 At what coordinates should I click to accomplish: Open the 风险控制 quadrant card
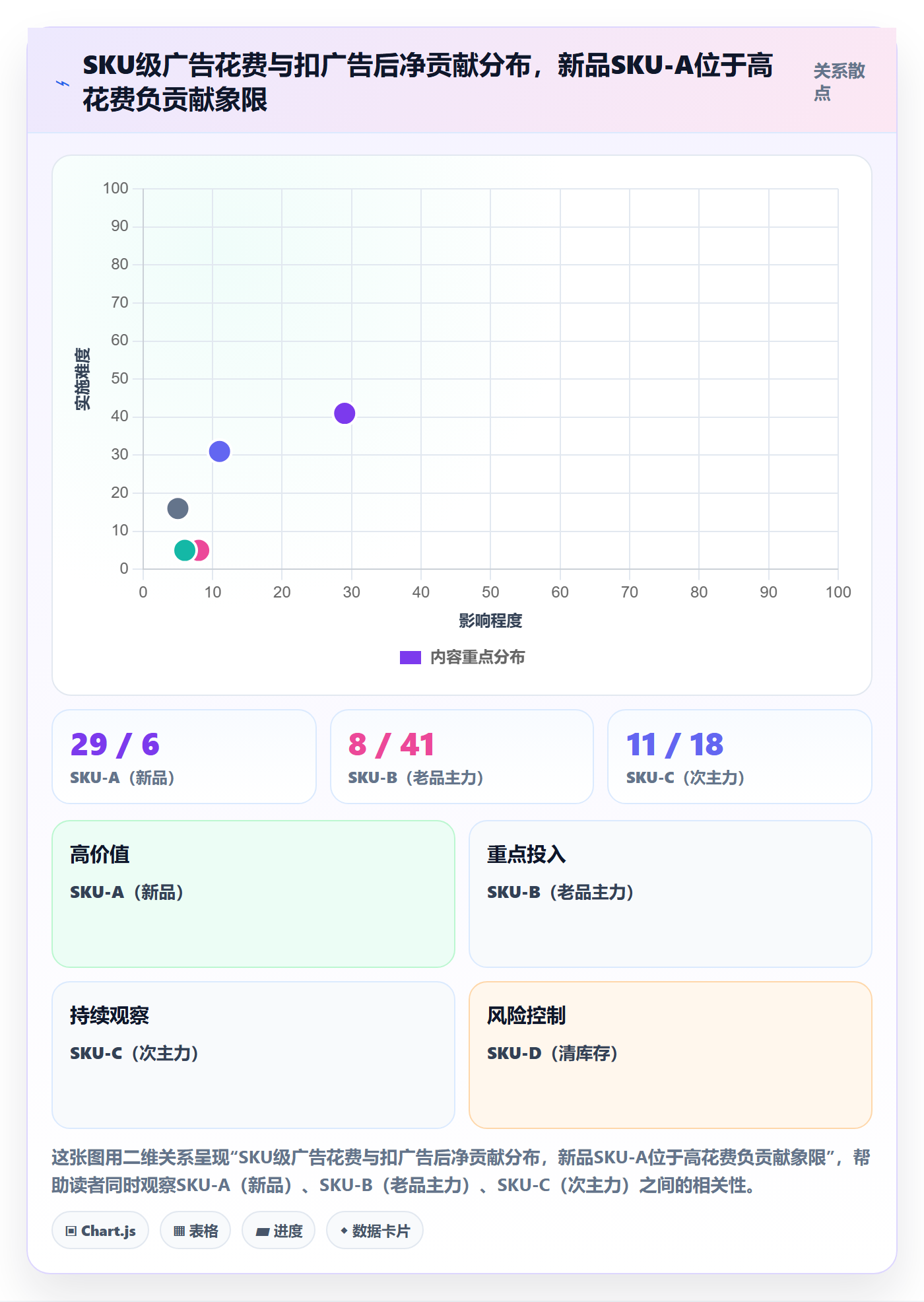671,1055
